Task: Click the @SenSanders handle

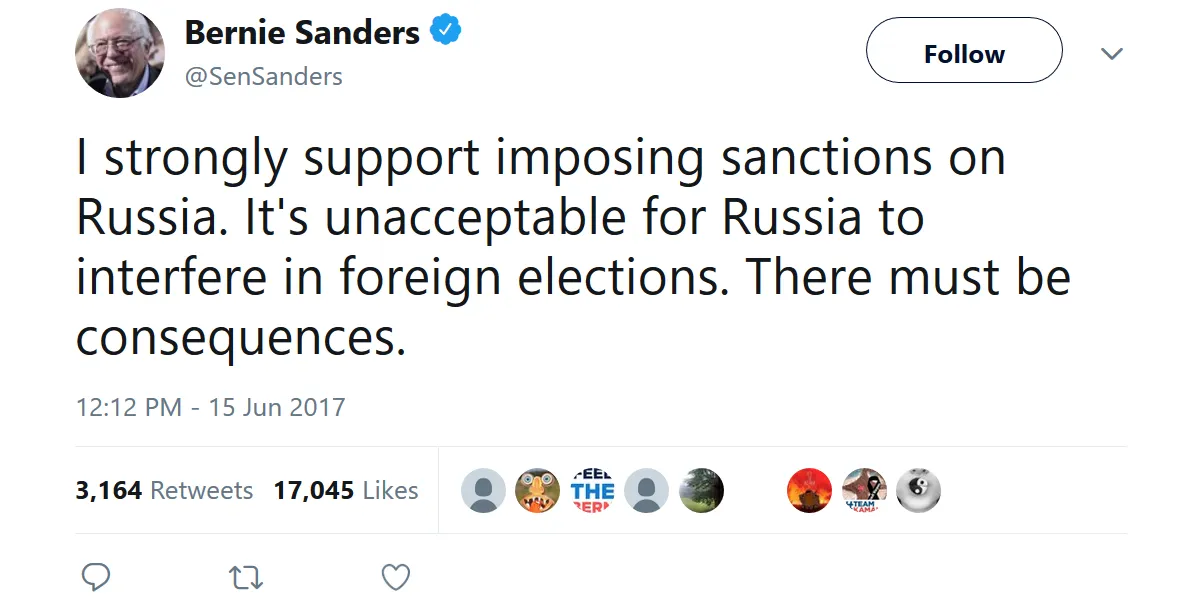Action: pyautogui.click(x=264, y=76)
